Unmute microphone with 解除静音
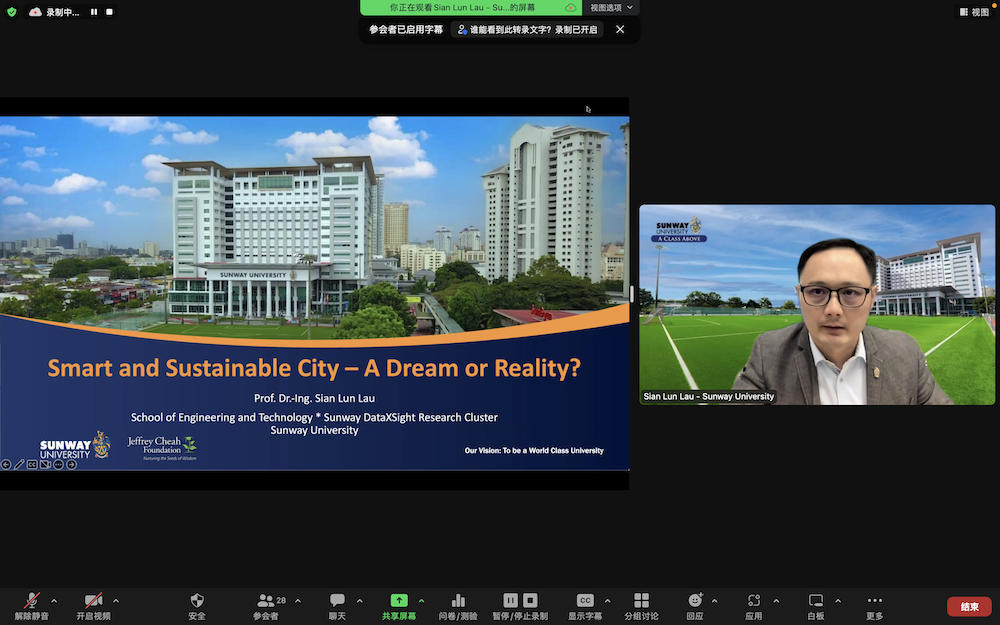The width and height of the screenshot is (1000, 625). click(x=31, y=606)
